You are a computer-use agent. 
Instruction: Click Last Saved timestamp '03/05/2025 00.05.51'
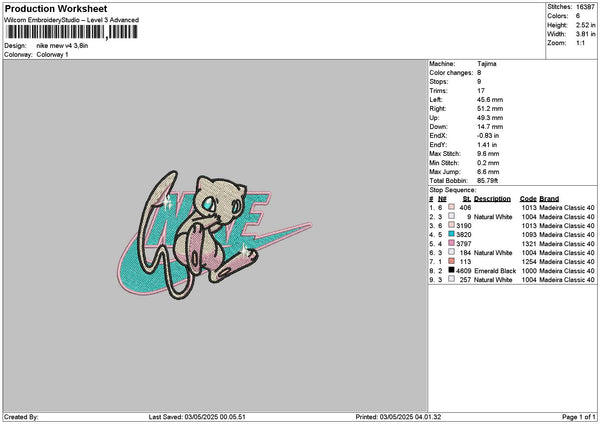click(215, 417)
